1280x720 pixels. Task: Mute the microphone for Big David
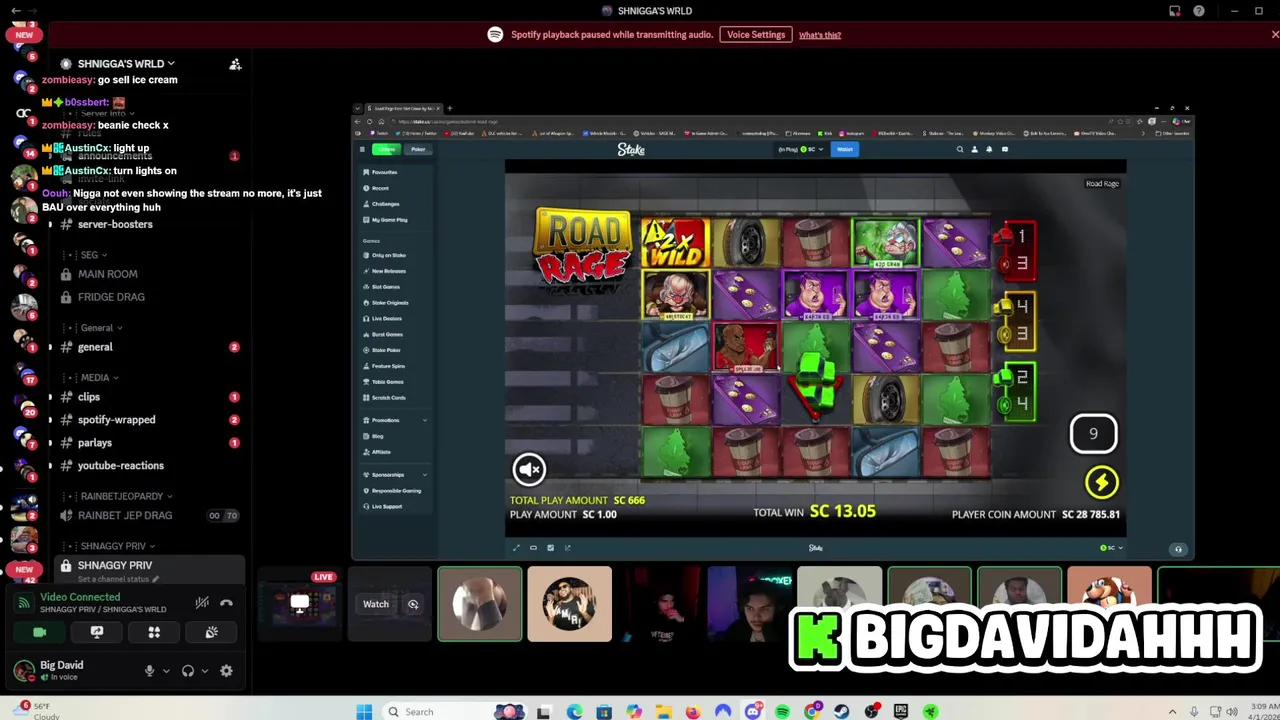pyautogui.click(x=150, y=671)
